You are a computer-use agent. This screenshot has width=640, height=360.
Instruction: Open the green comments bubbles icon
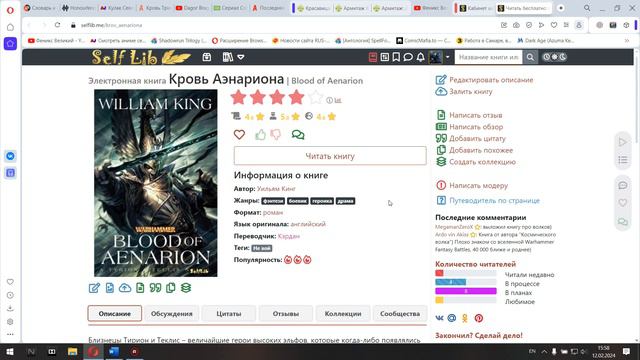[298, 134]
